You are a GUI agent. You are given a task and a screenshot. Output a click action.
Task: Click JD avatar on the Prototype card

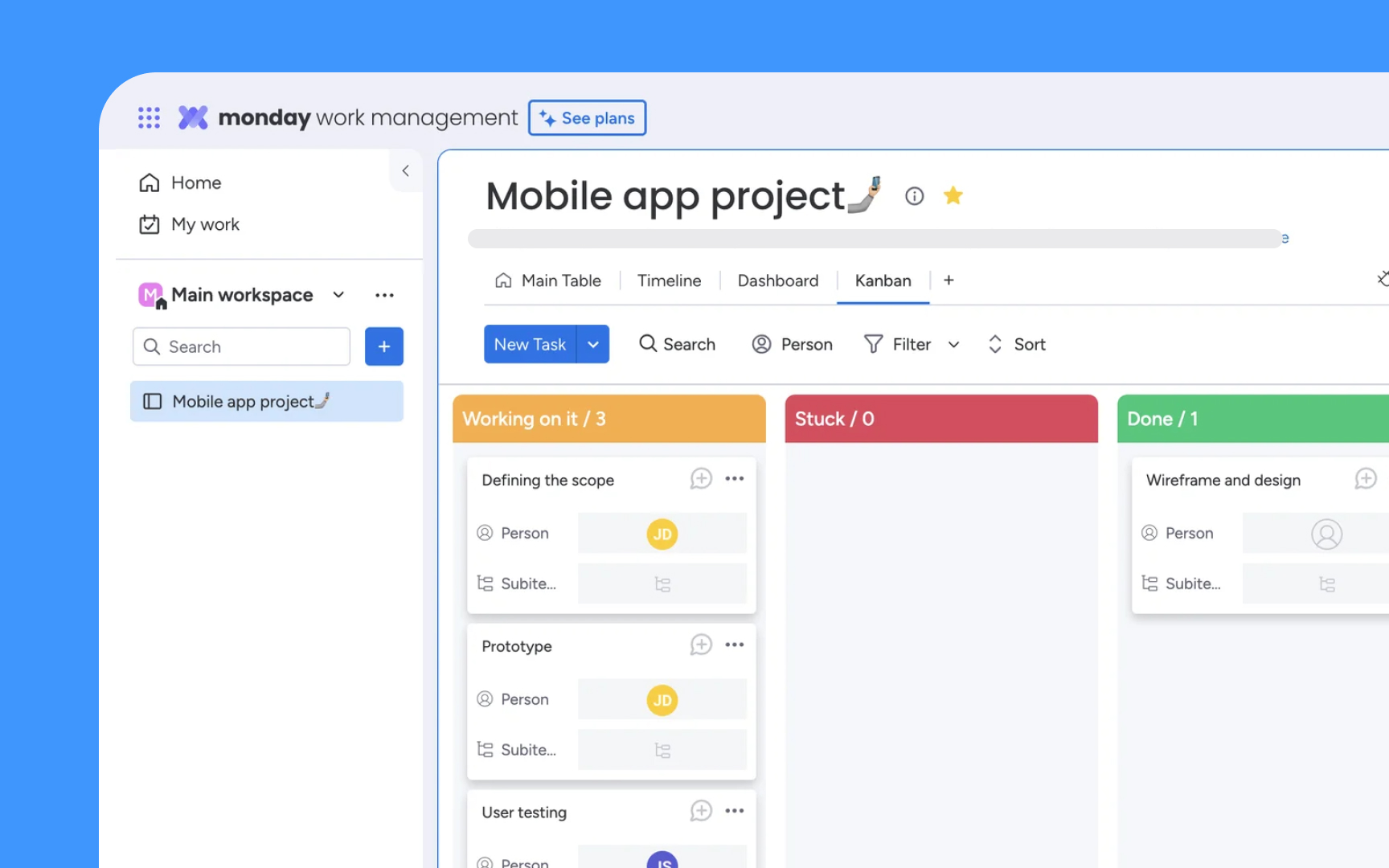662,699
